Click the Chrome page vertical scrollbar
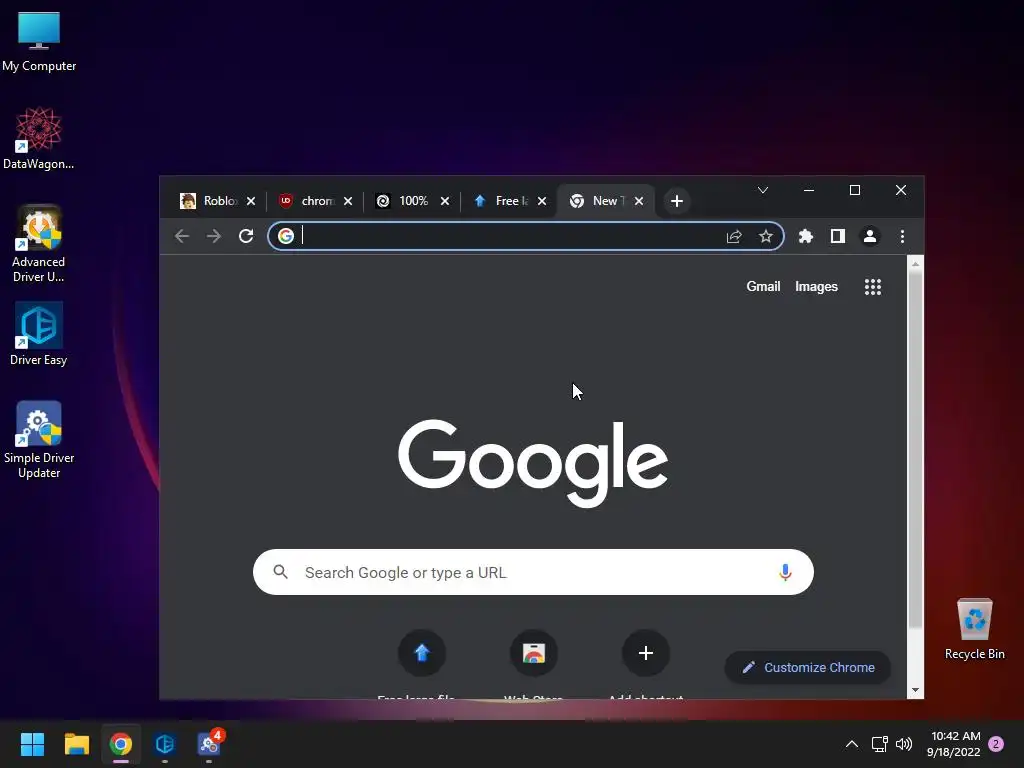The width and height of the screenshot is (1024, 768). pos(915,451)
